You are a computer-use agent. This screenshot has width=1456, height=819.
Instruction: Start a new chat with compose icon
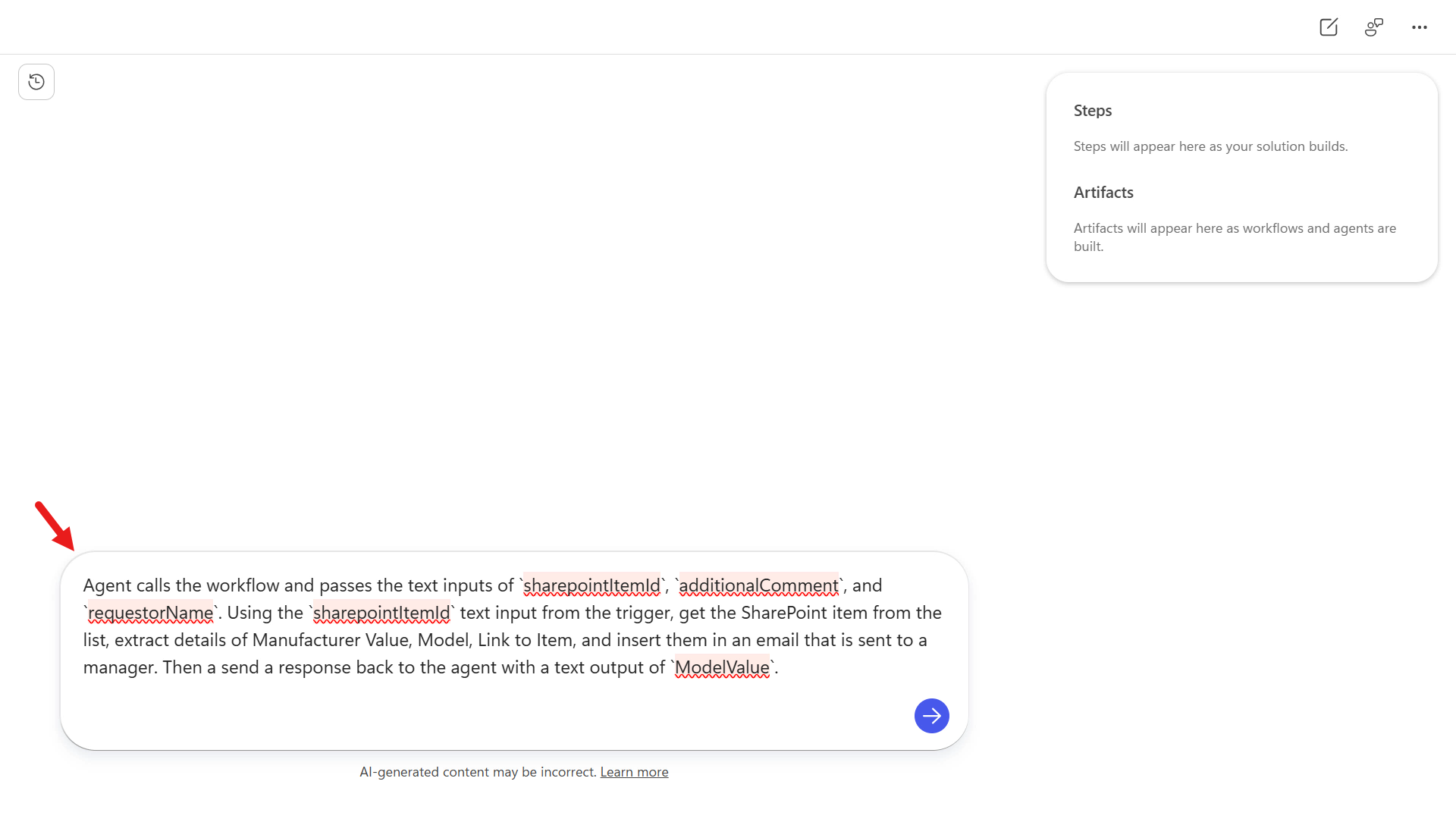[1329, 27]
